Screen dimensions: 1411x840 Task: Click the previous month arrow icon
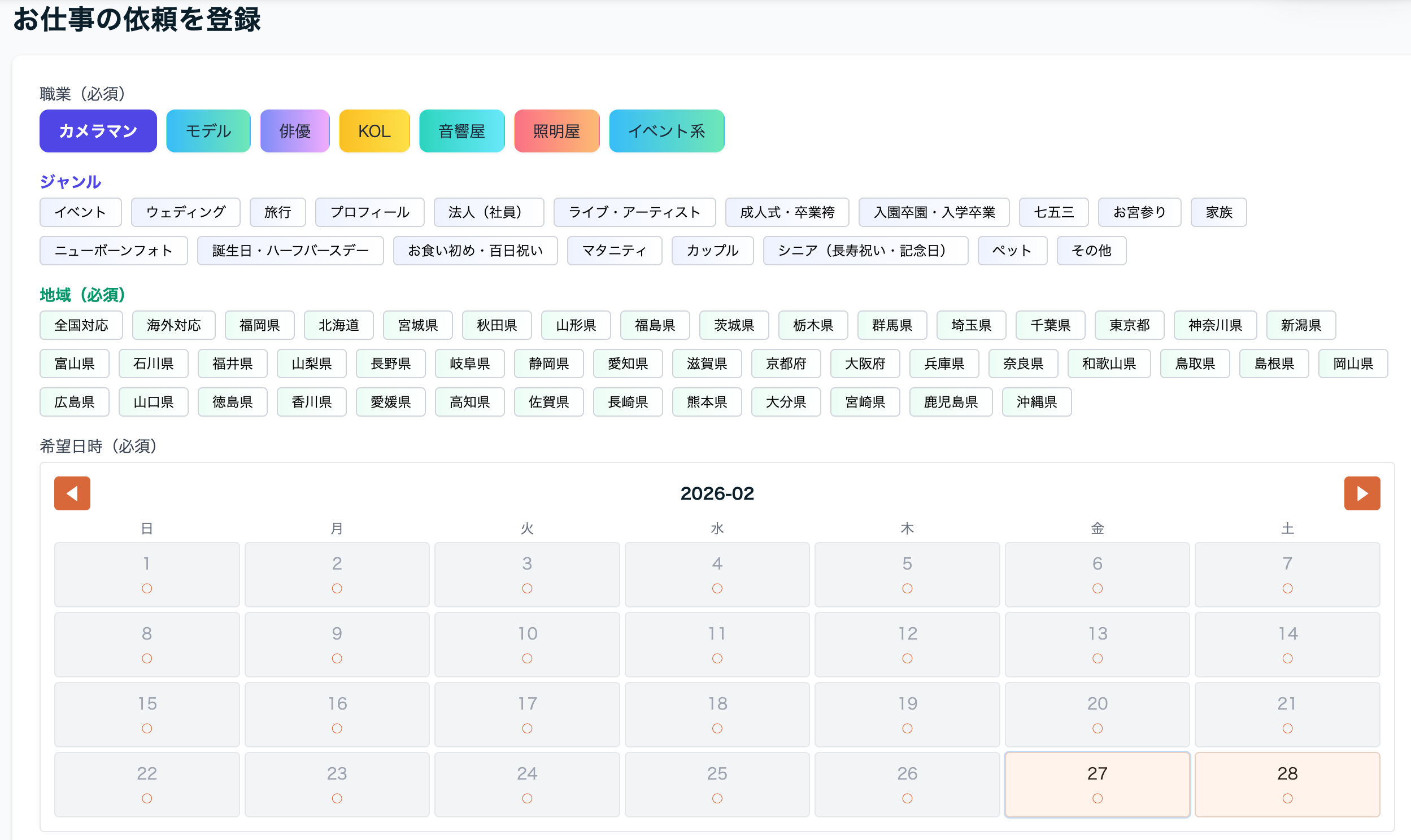pos(72,493)
